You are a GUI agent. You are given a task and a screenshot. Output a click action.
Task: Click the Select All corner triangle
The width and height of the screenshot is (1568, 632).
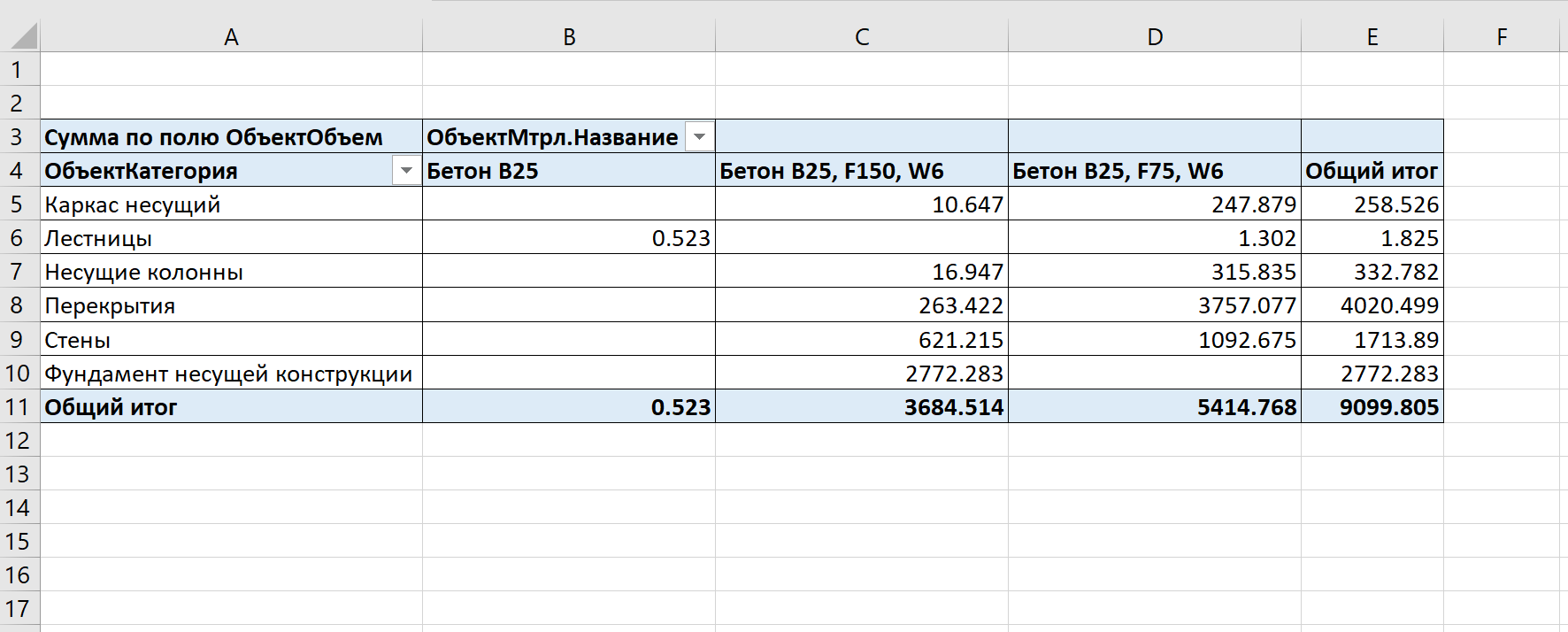(x=24, y=36)
